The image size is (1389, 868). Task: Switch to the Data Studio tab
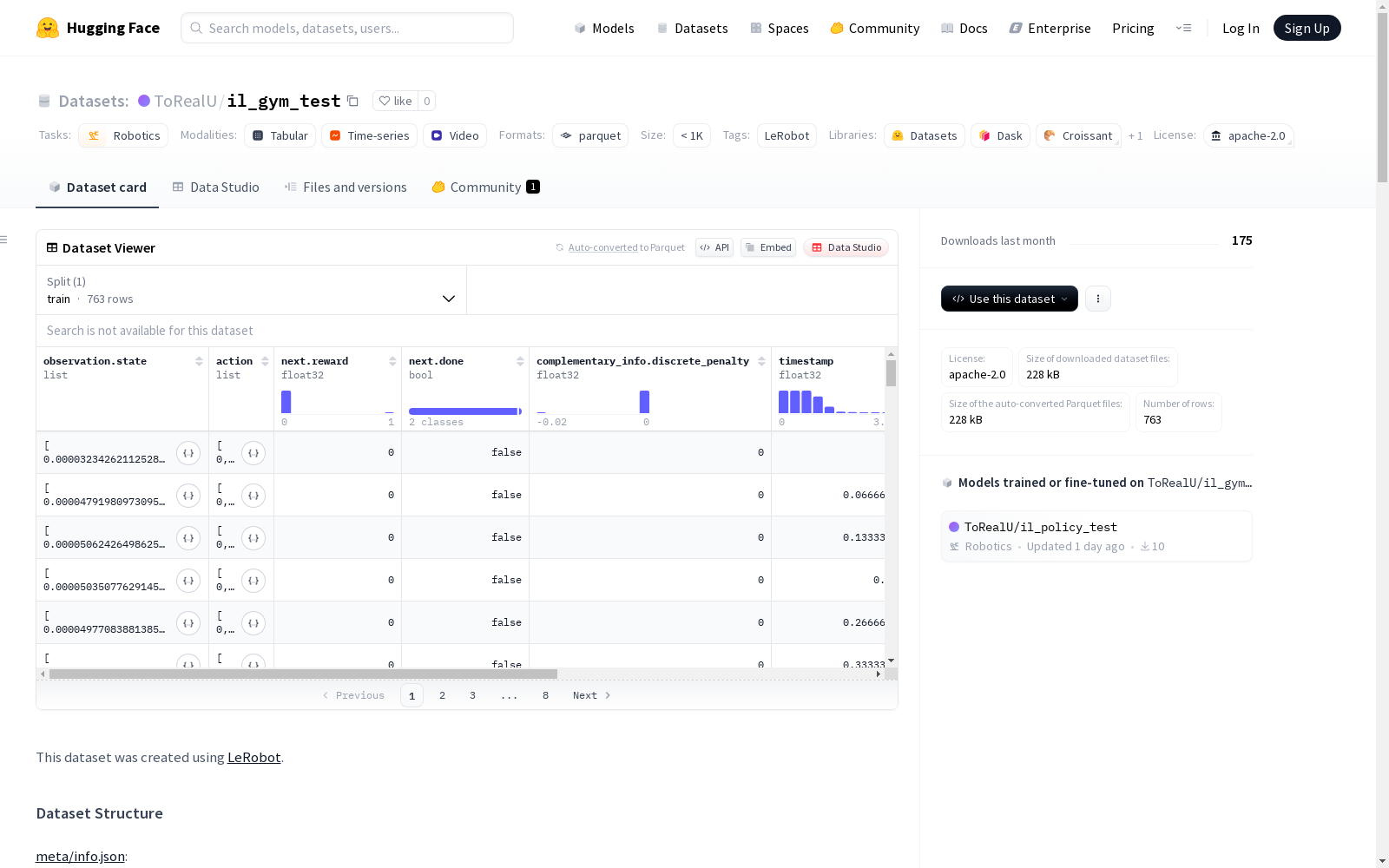pyautogui.click(x=216, y=187)
